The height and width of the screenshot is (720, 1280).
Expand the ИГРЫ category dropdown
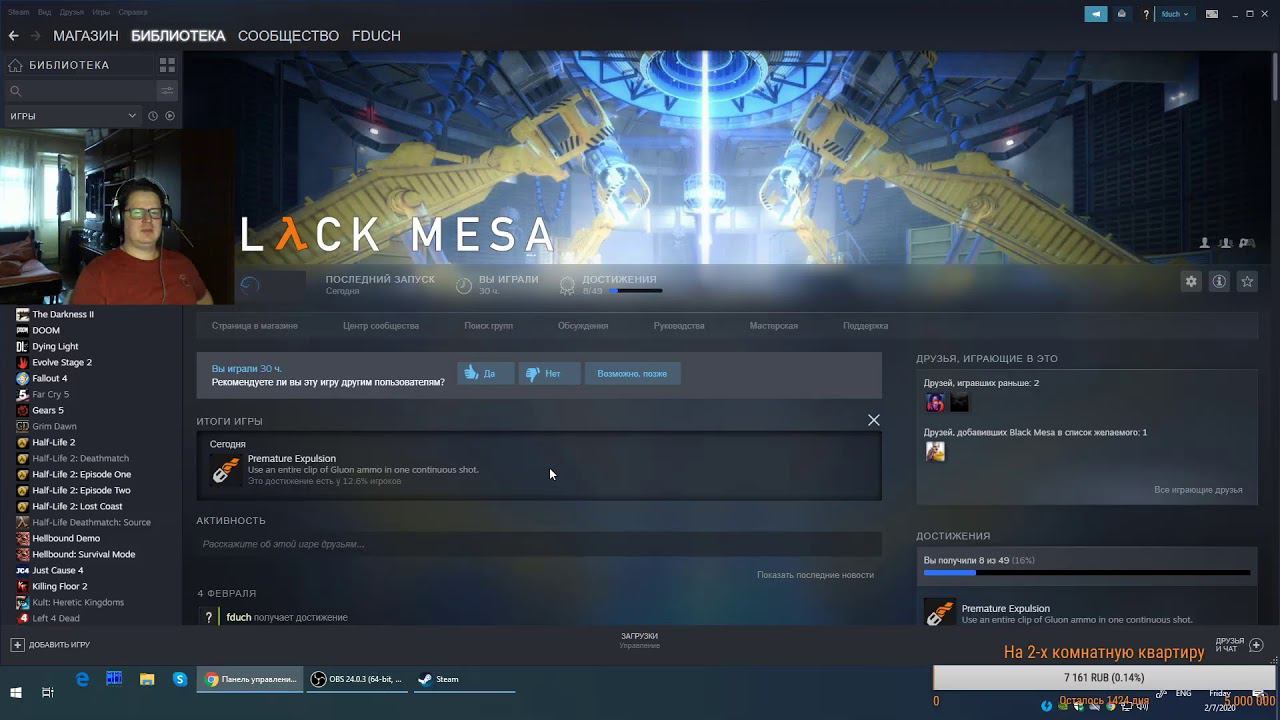[x=73, y=116]
